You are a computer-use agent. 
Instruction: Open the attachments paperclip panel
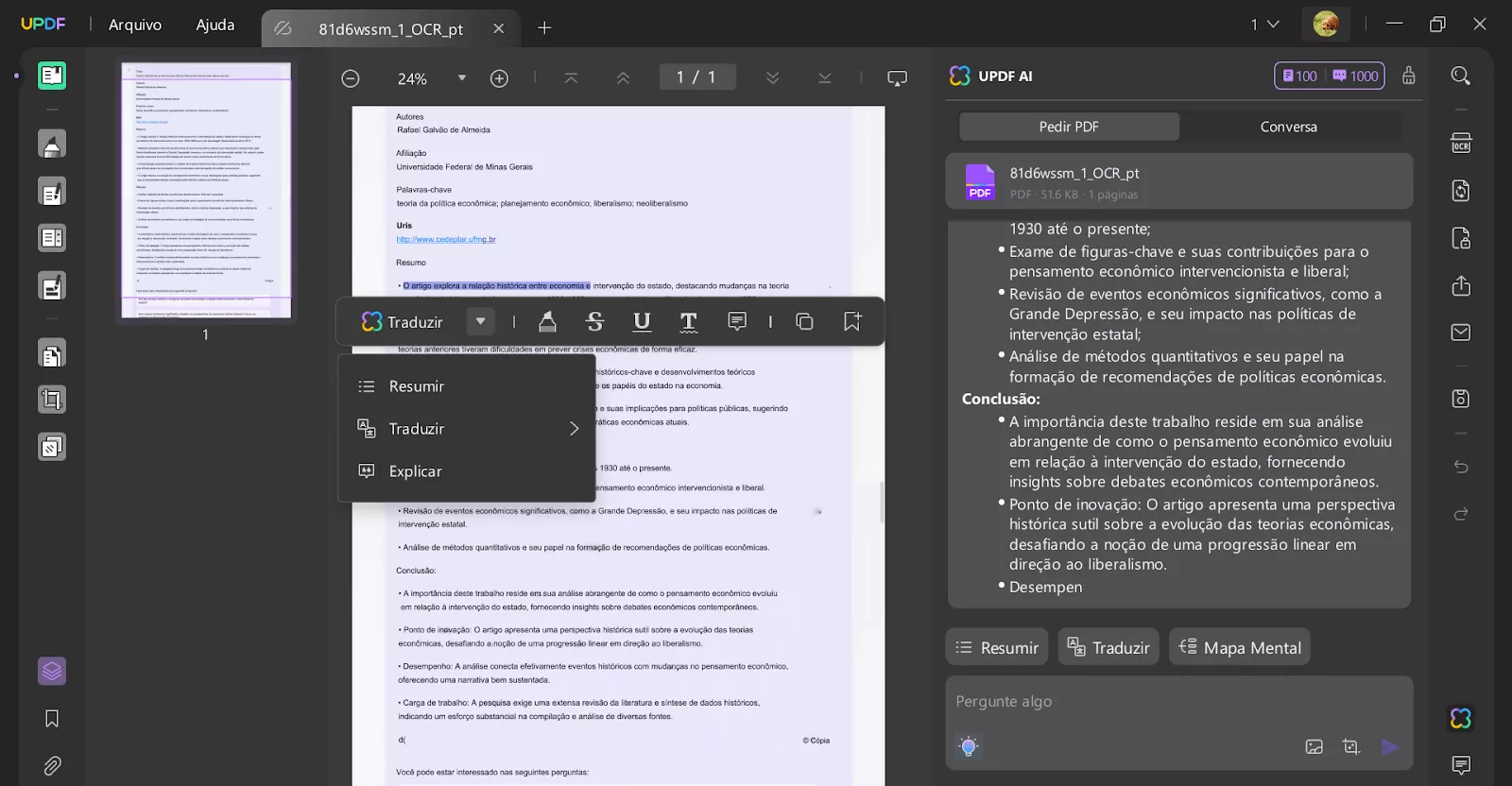(52, 765)
